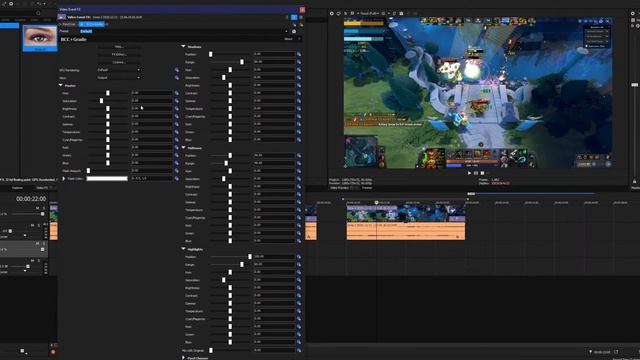Click the Master Hue slider handle
The height and width of the screenshot is (360, 640).
(108, 93)
